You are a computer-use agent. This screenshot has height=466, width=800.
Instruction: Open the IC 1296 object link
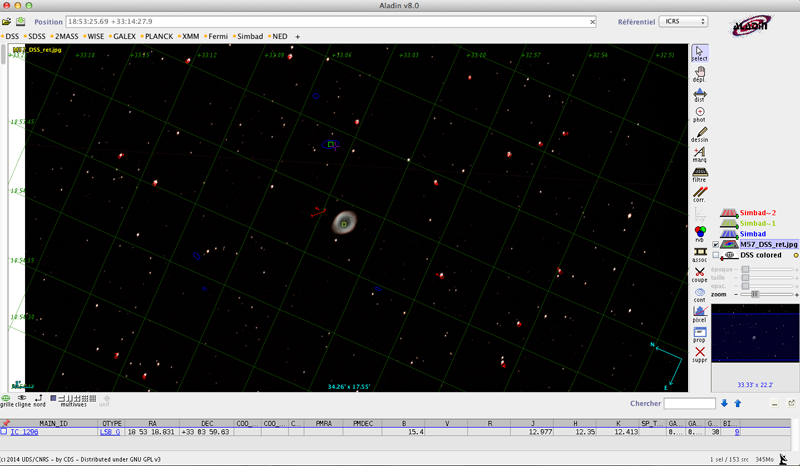pos(25,432)
